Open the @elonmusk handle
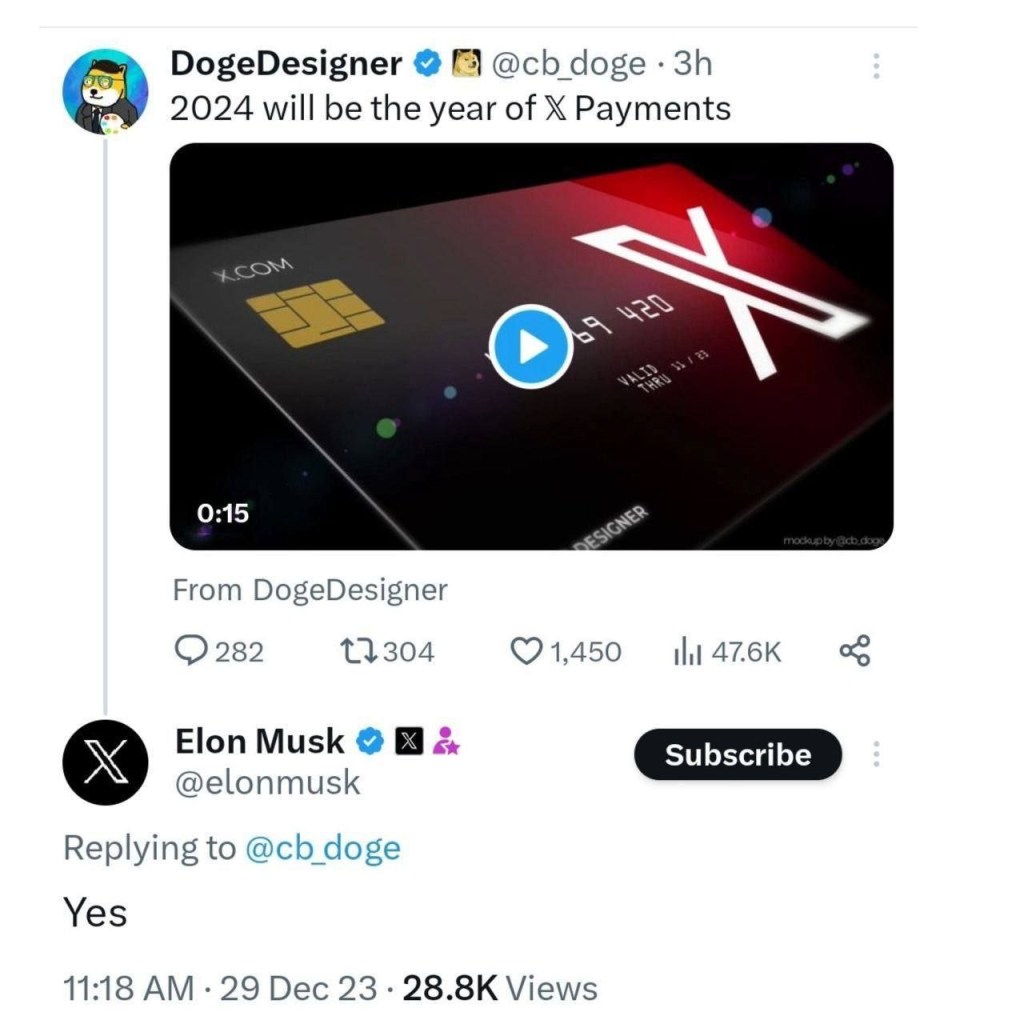1024x1024 pixels. [267, 782]
